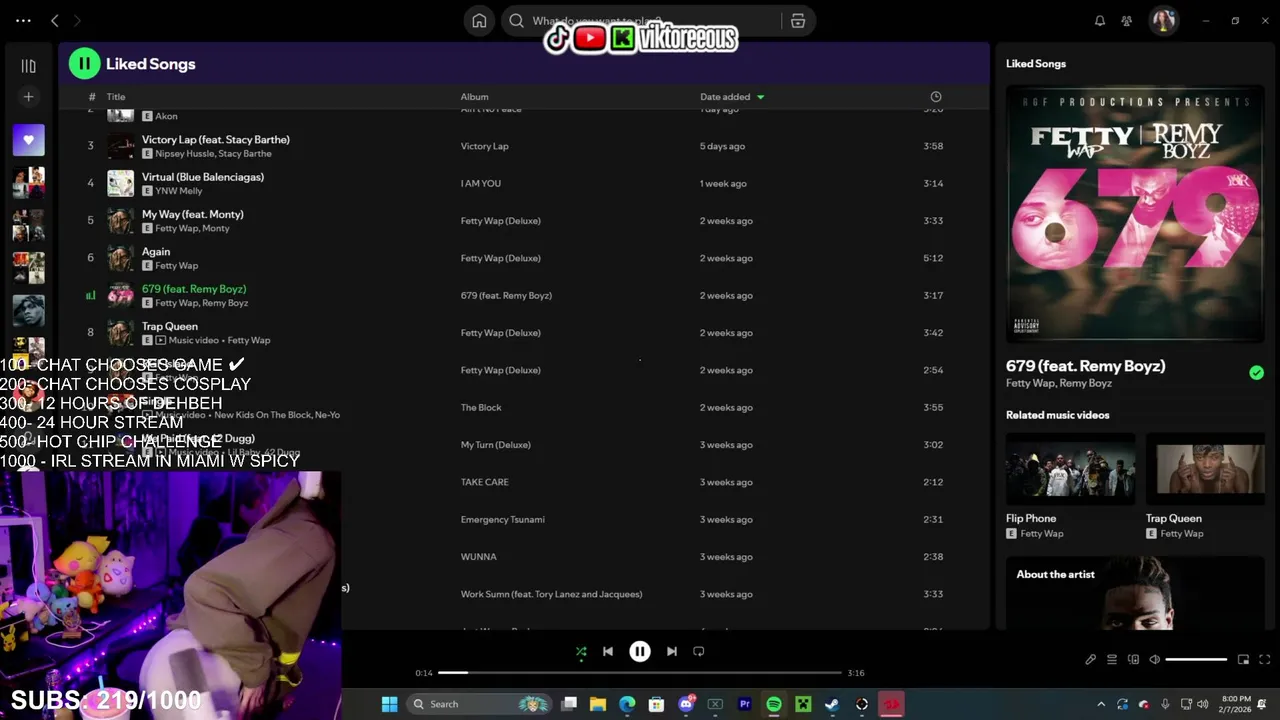Image resolution: width=1280 pixels, height=720 pixels.
Task: Enter full screen player view
Action: point(1264,659)
